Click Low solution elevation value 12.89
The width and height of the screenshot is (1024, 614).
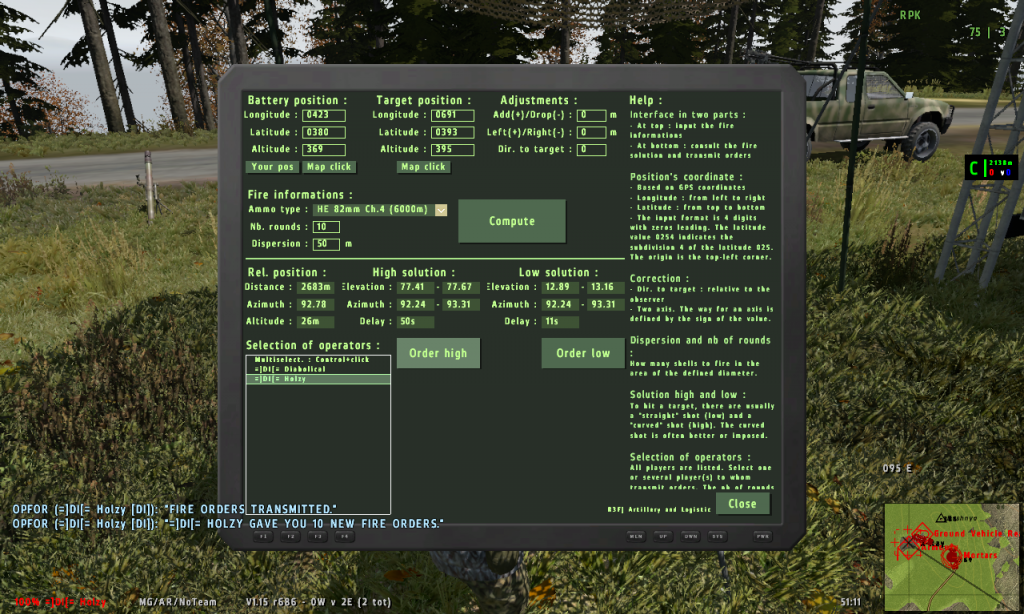pyautogui.click(x=560, y=287)
